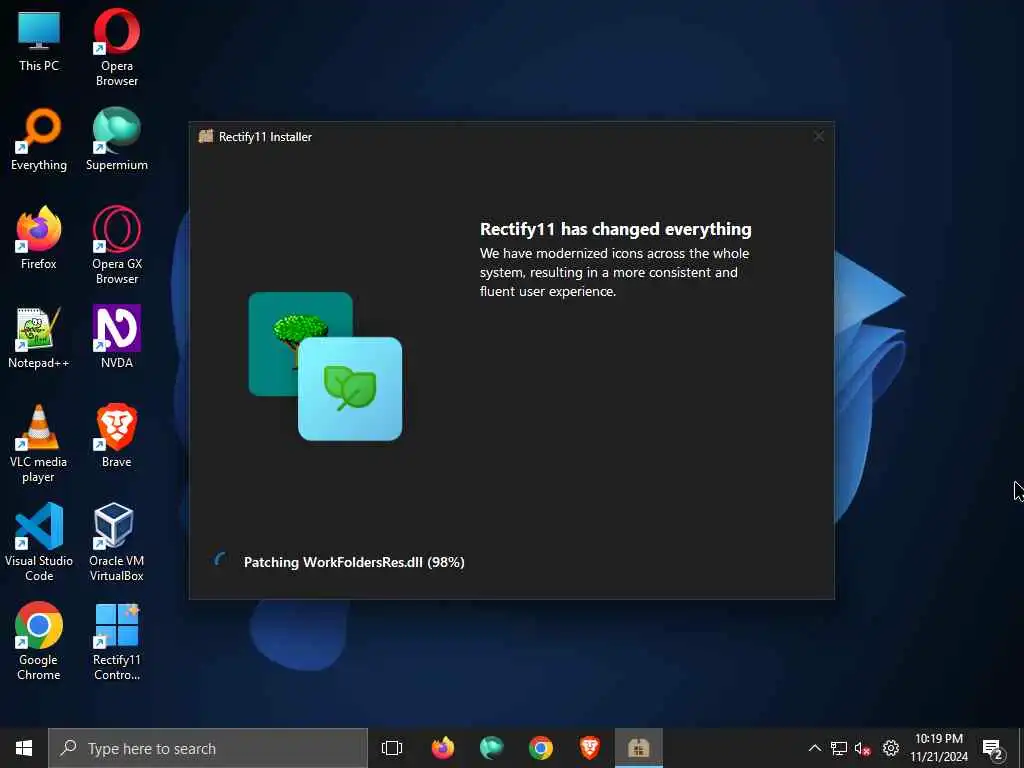Switch to Firefox on taskbar
Image resolution: width=1024 pixels, height=768 pixels.
[x=443, y=748]
